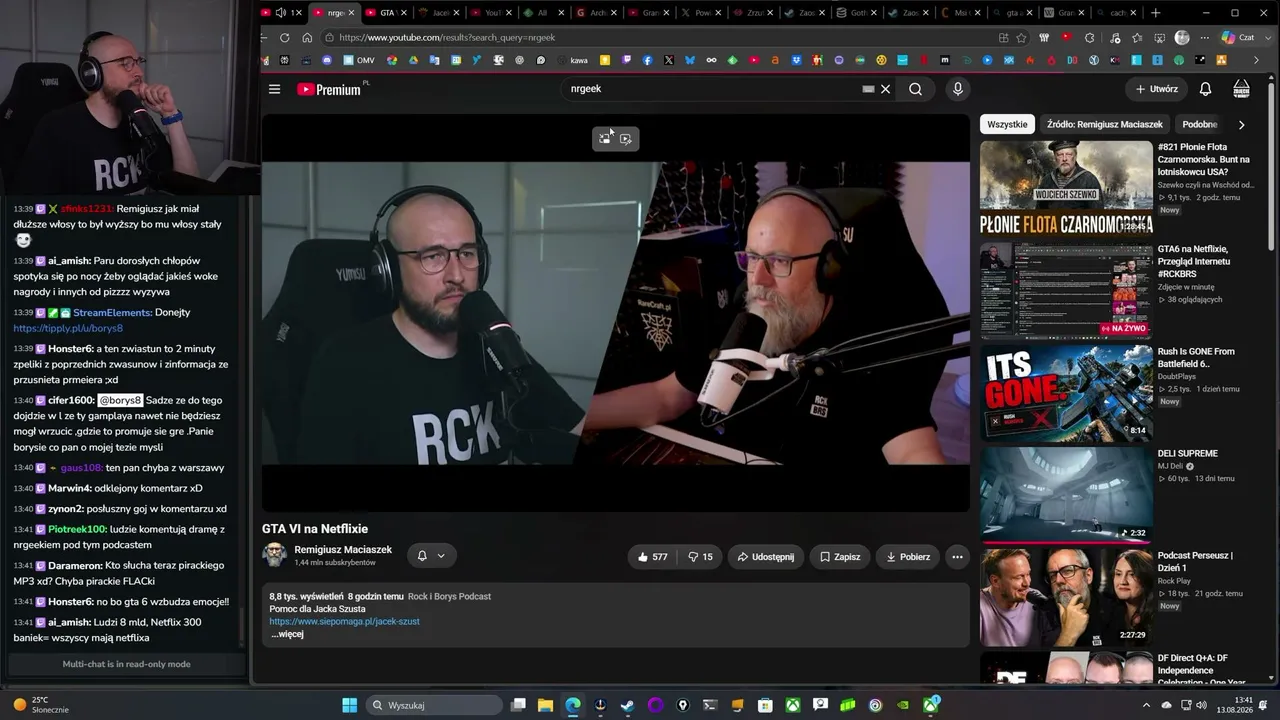1280x720 pixels.
Task: Open tipply.pl/u/borys8 link in chat
Action: click(x=68, y=328)
